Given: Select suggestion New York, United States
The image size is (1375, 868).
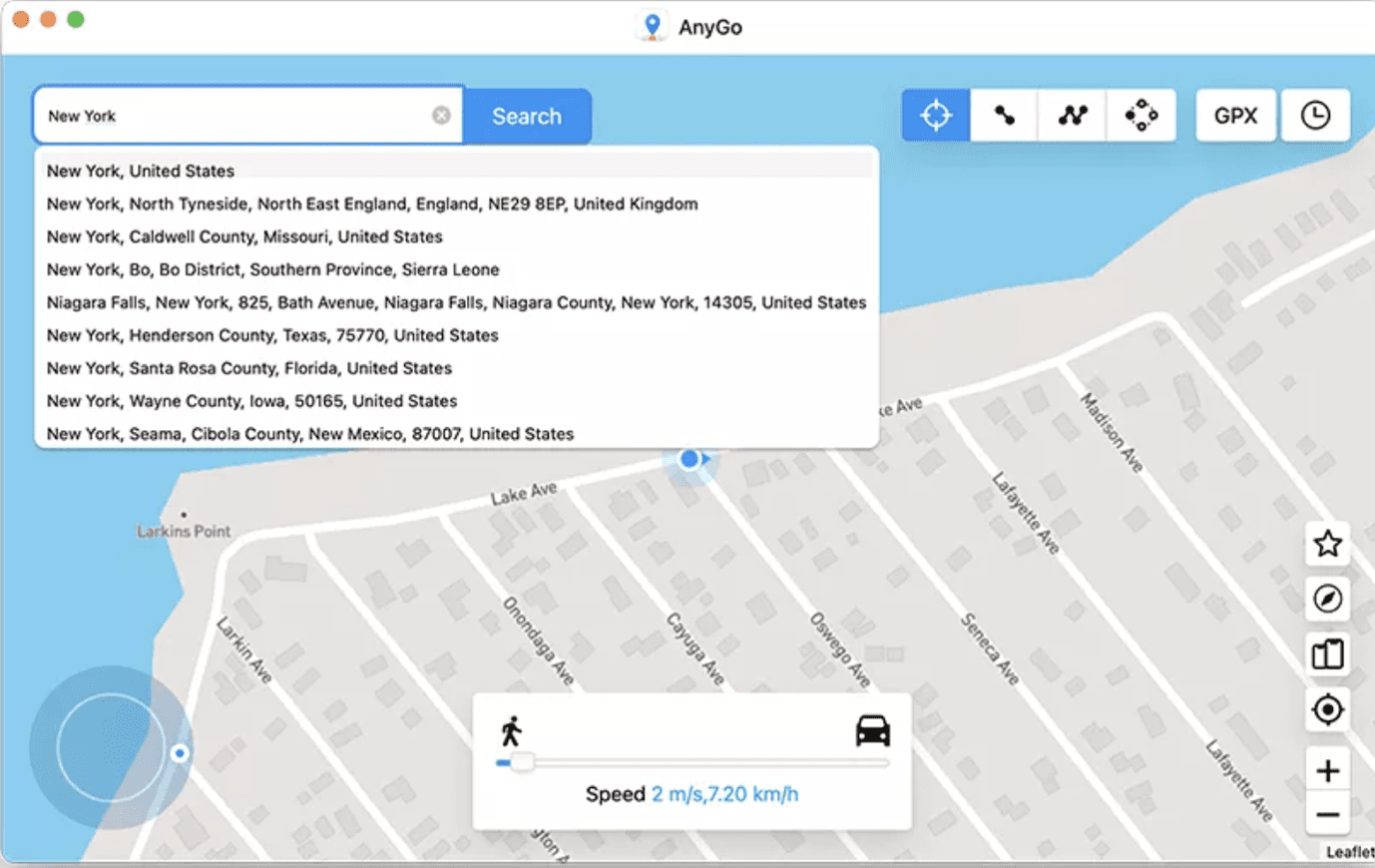Looking at the screenshot, I should point(140,171).
